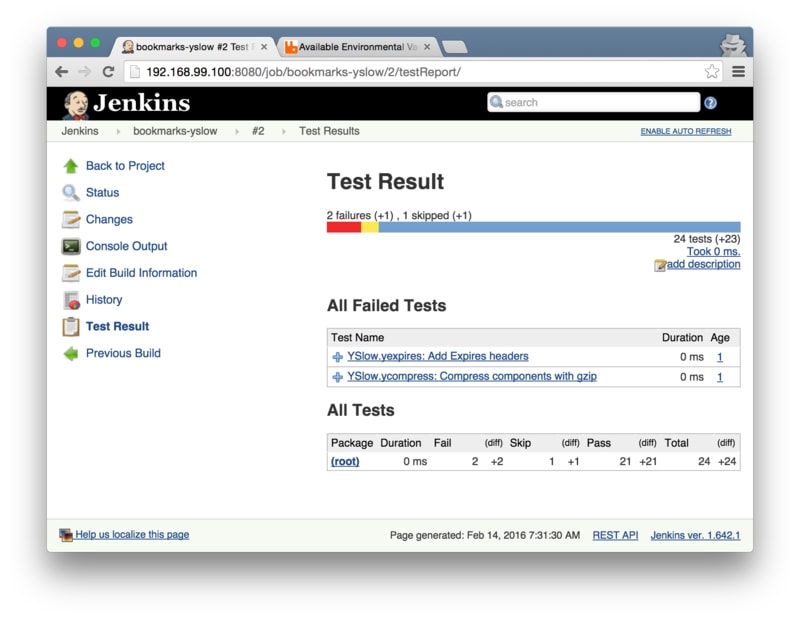The image size is (800, 619).
Task: Bookmark this page with the star icon
Action: (711, 72)
